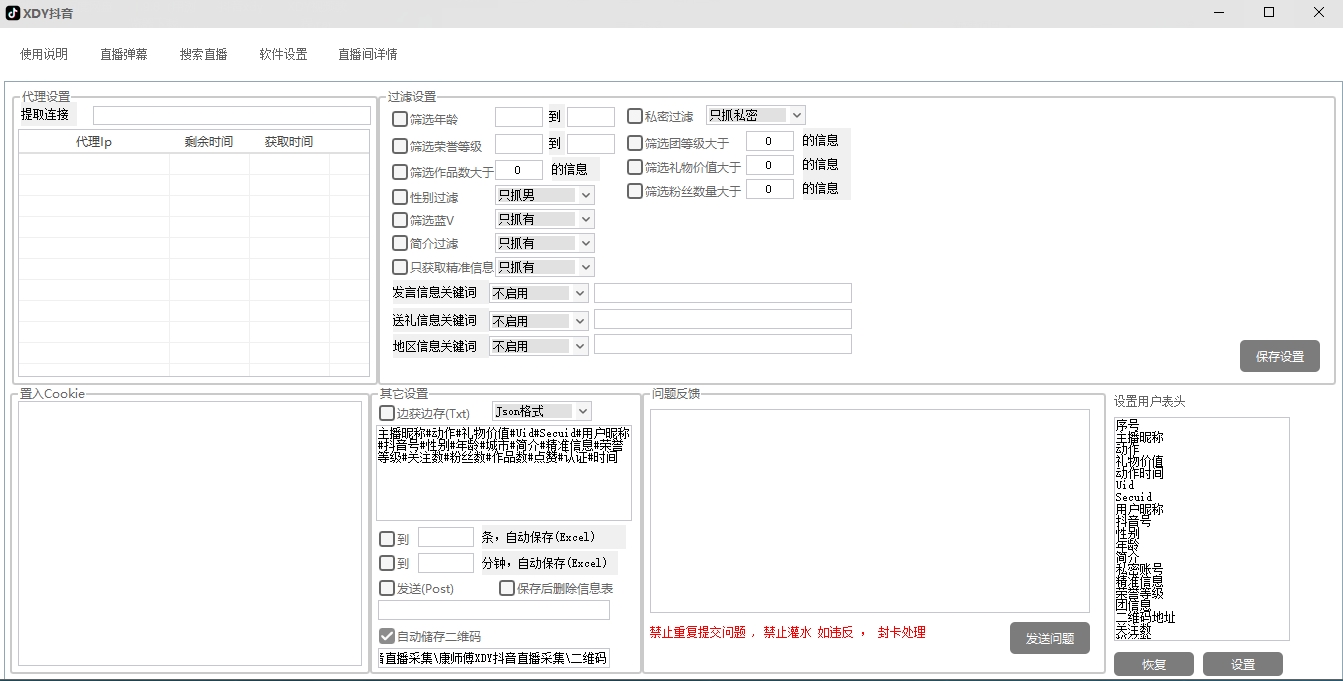This screenshot has height=681, width=1343.
Task: Select 序号 in the header list
Action: coord(1127,425)
